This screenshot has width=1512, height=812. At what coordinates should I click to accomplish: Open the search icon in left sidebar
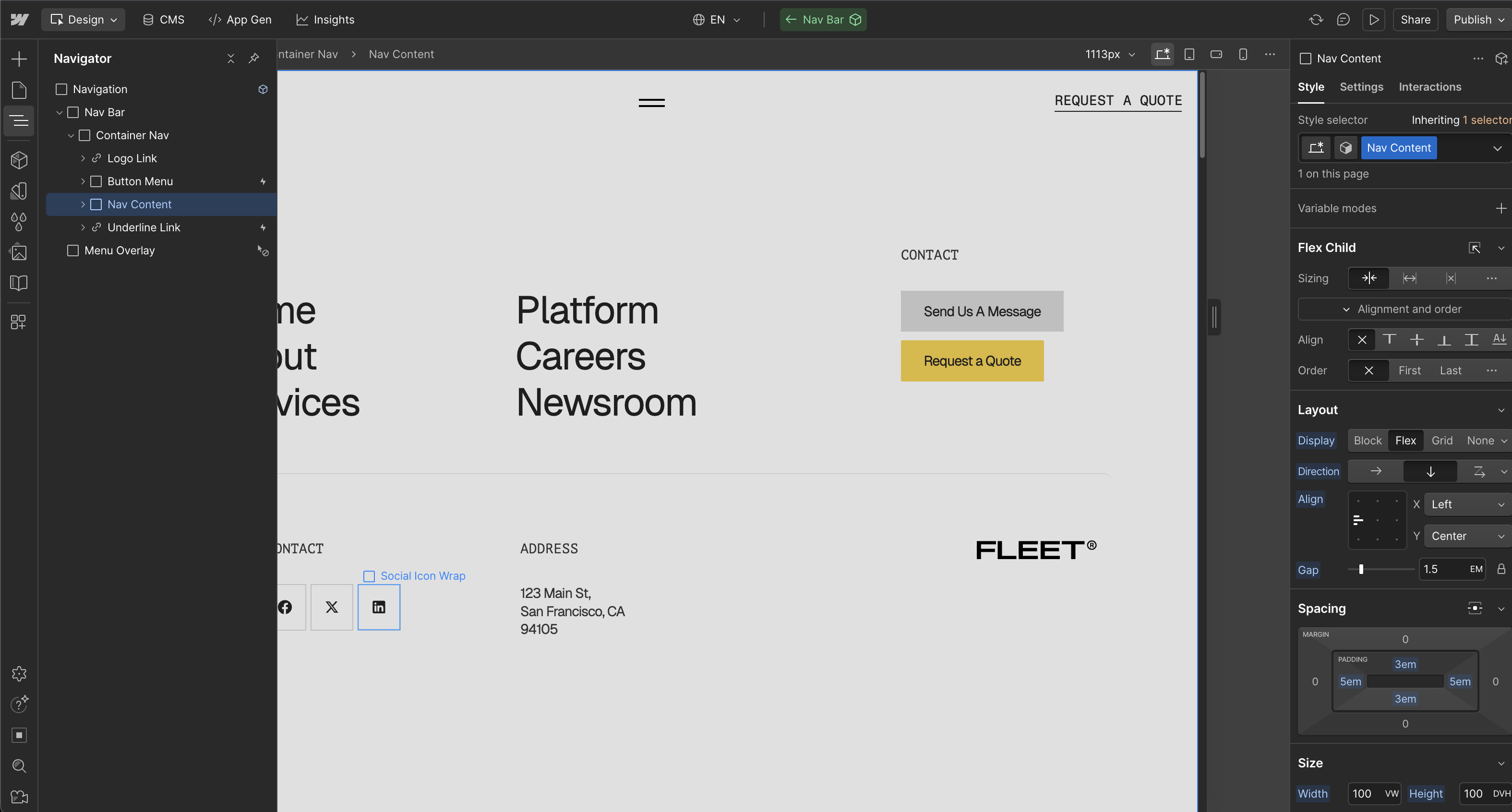tap(19, 765)
